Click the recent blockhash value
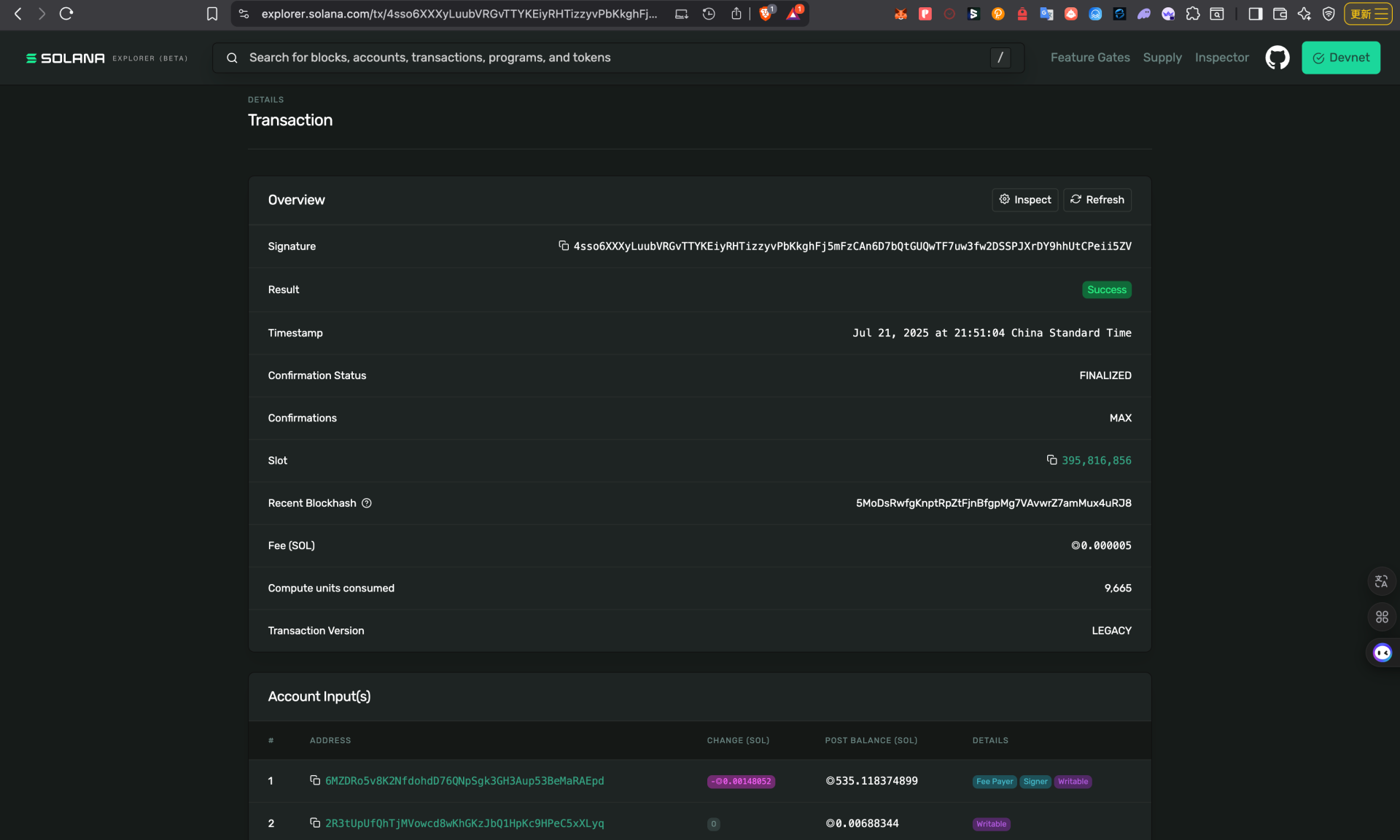 (x=994, y=503)
